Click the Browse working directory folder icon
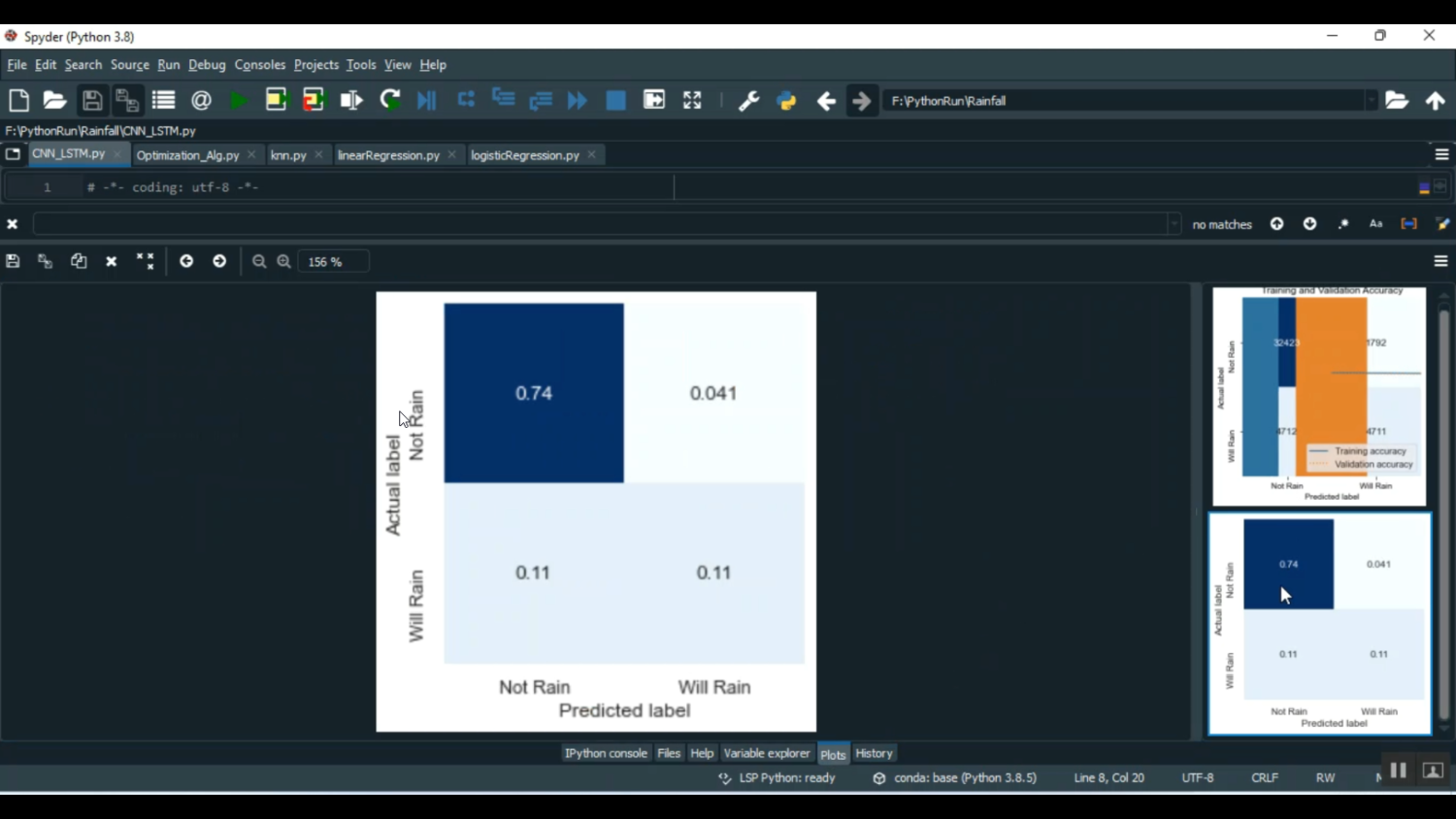Image resolution: width=1456 pixels, height=819 pixels. (x=1397, y=101)
